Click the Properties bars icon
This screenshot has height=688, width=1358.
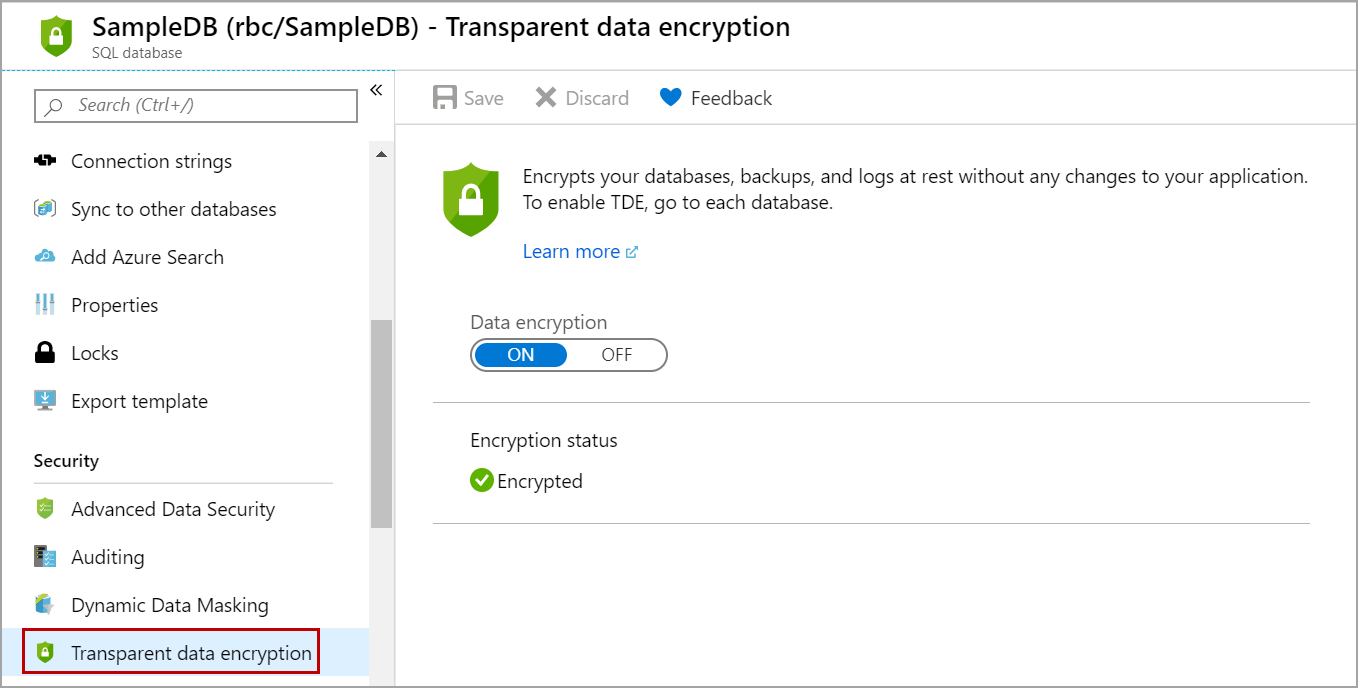[44, 305]
